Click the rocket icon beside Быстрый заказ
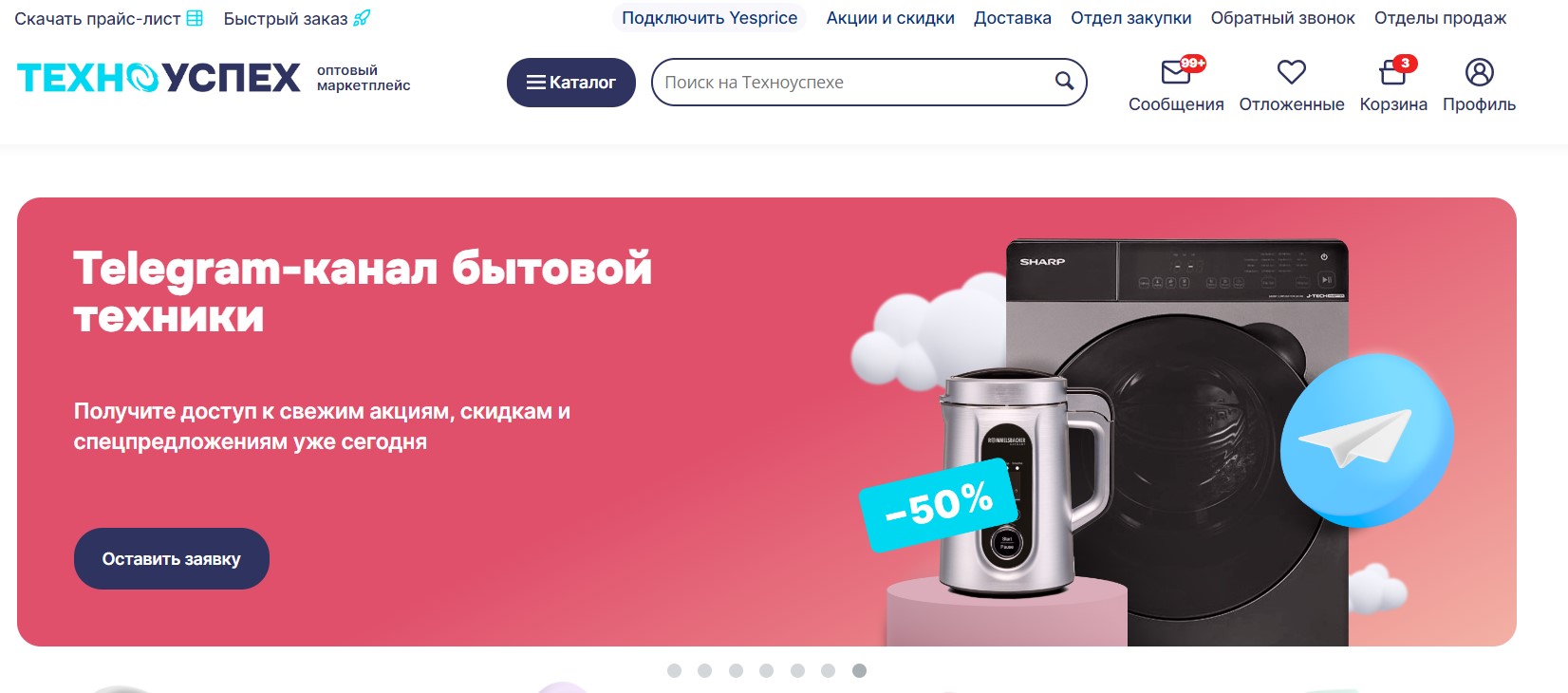This screenshot has width=1568, height=693. (x=362, y=18)
